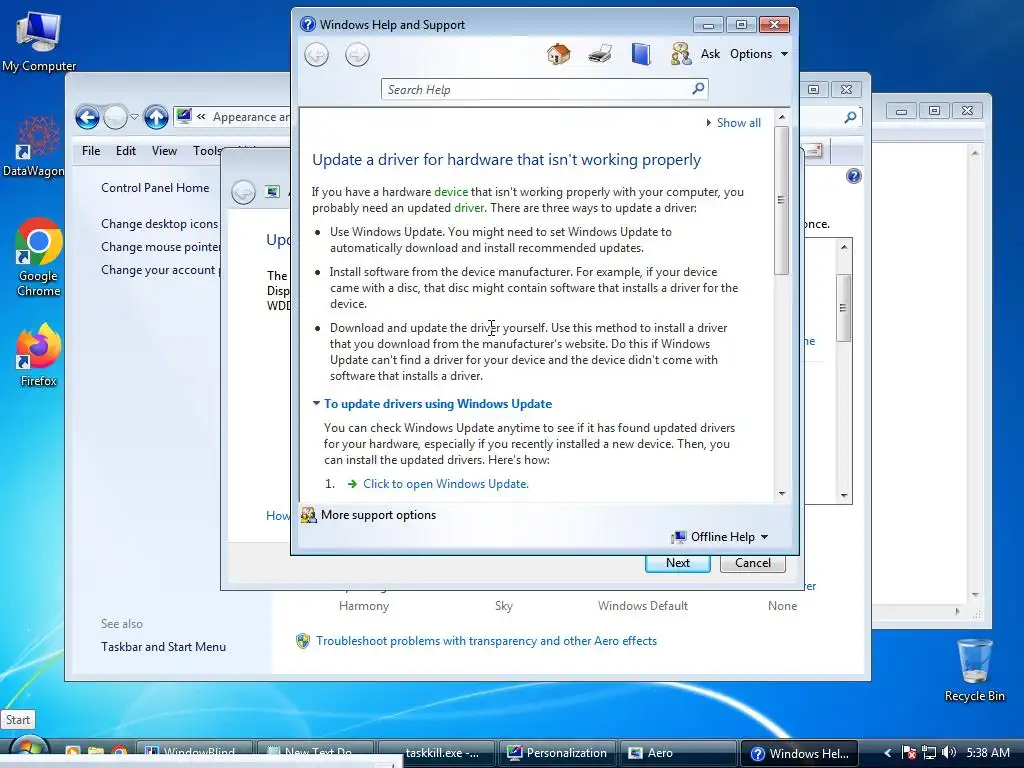This screenshot has height=768, width=1024.
Task: Click volume speaker tray icon
Action: pos(949,752)
